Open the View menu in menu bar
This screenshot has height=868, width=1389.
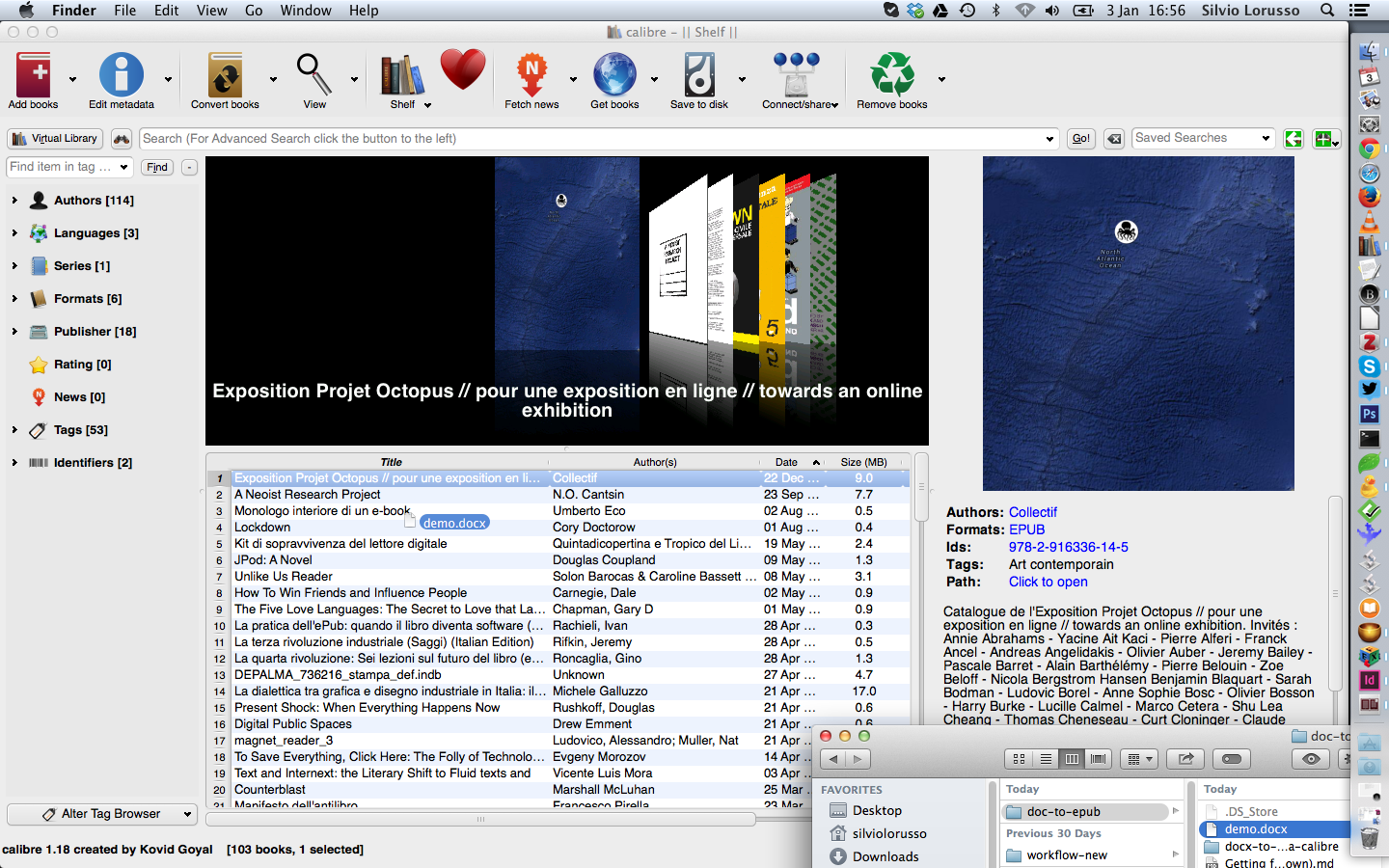click(212, 11)
